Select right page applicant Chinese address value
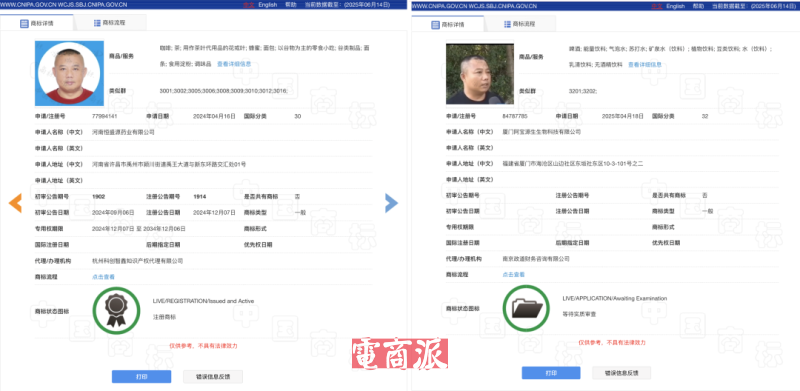This screenshot has width=800, height=391. coord(572,164)
